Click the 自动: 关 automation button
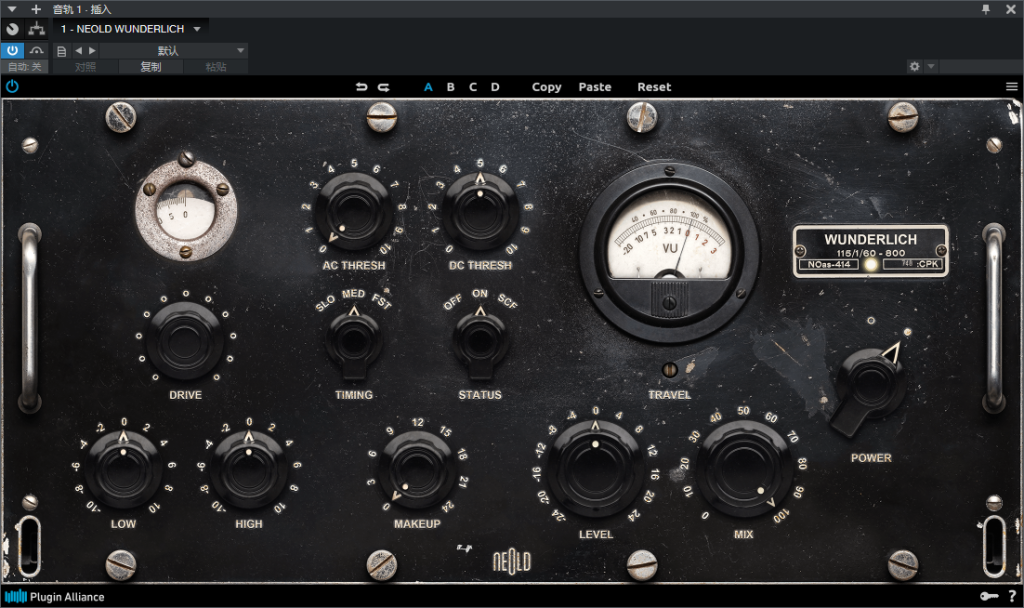 [x=25, y=67]
